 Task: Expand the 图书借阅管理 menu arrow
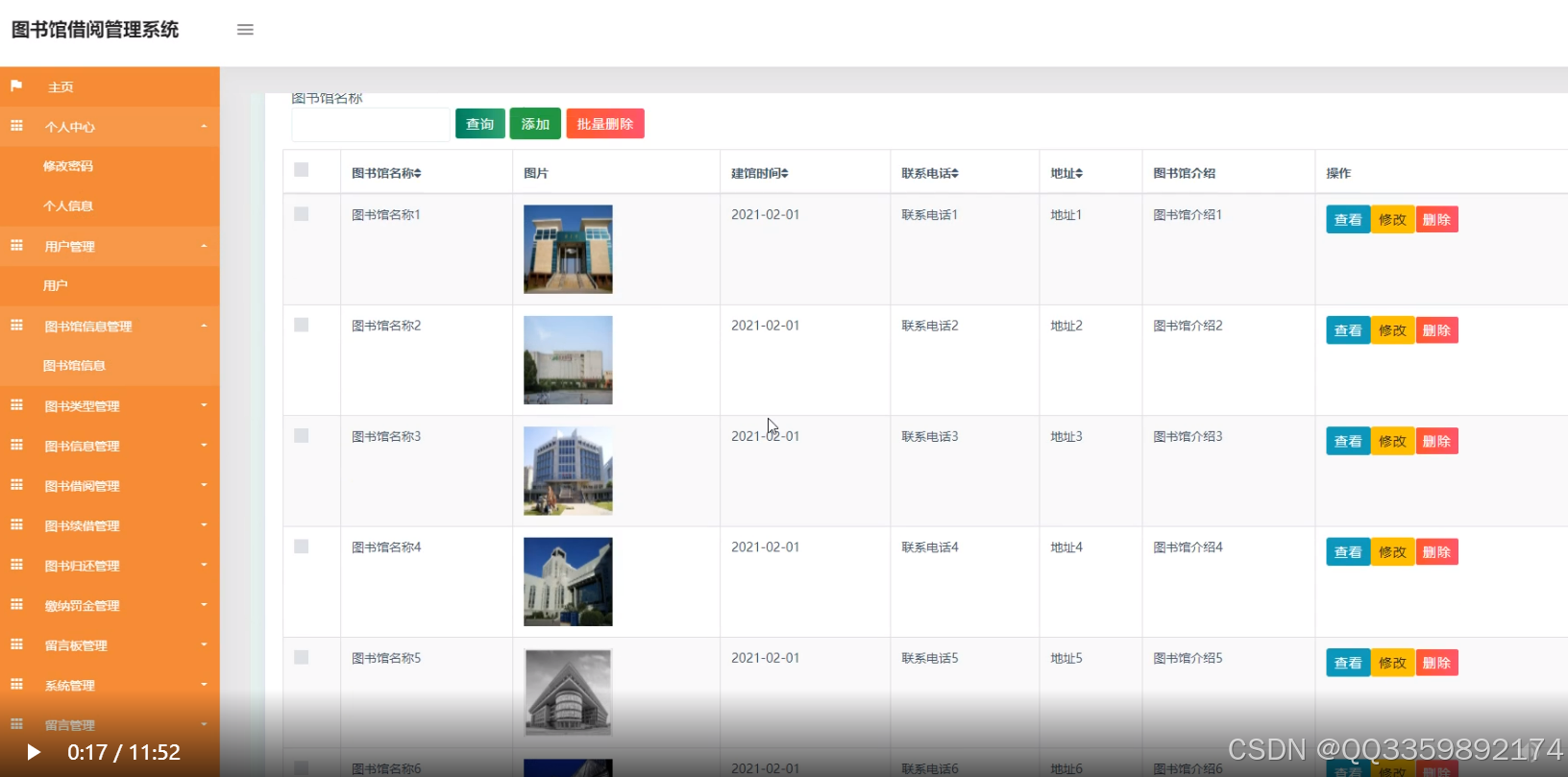(204, 485)
